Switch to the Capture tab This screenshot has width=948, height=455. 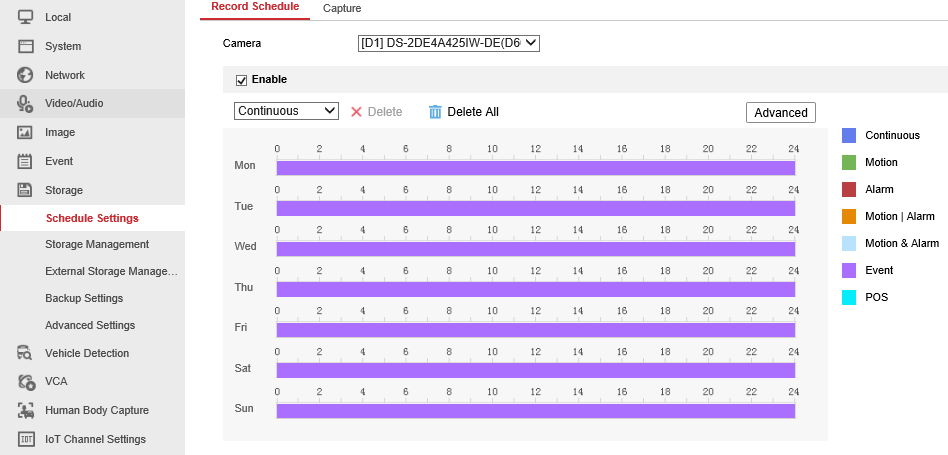tap(342, 8)
